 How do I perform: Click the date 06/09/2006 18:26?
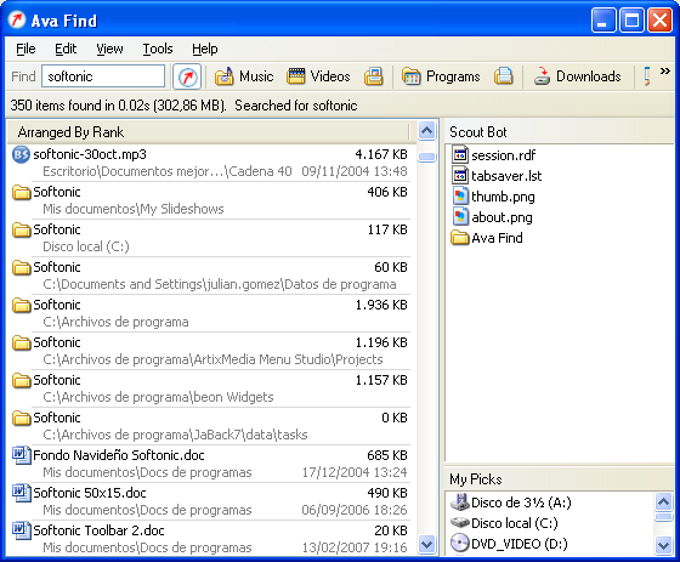(355, 510)
